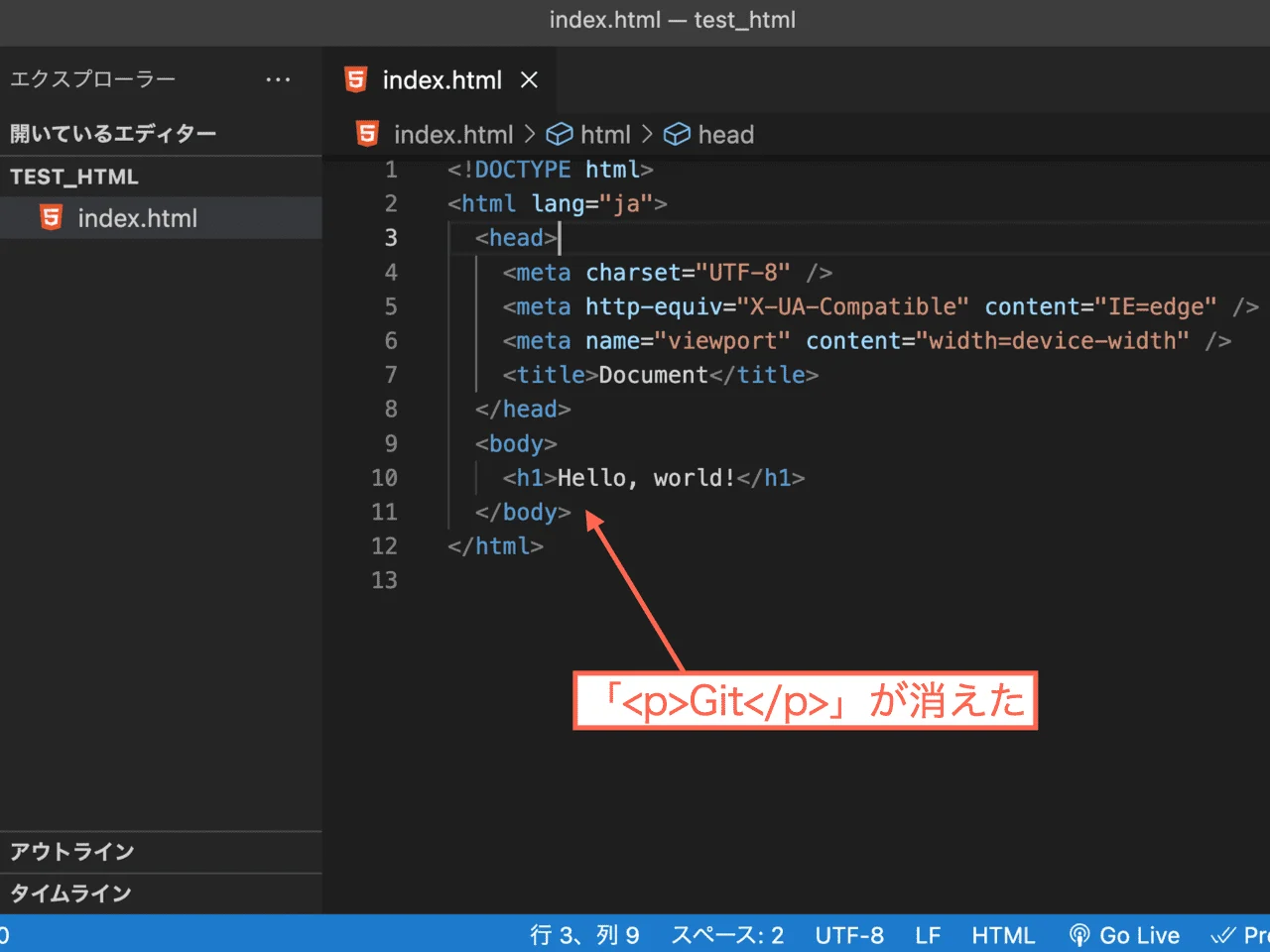The image size is (1270, 952).
Task: Click the HTML5 icon in the breadcrumb bar
Action: pos(366,133)
